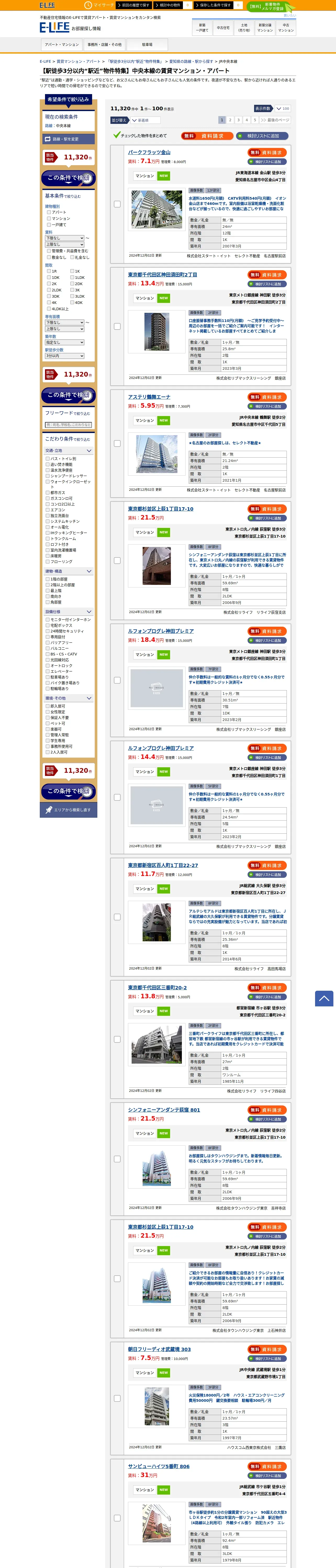The height and width of the screenshot is (1568, 336).
Task: Click the back-to-top arrow button
Action: 324,998
